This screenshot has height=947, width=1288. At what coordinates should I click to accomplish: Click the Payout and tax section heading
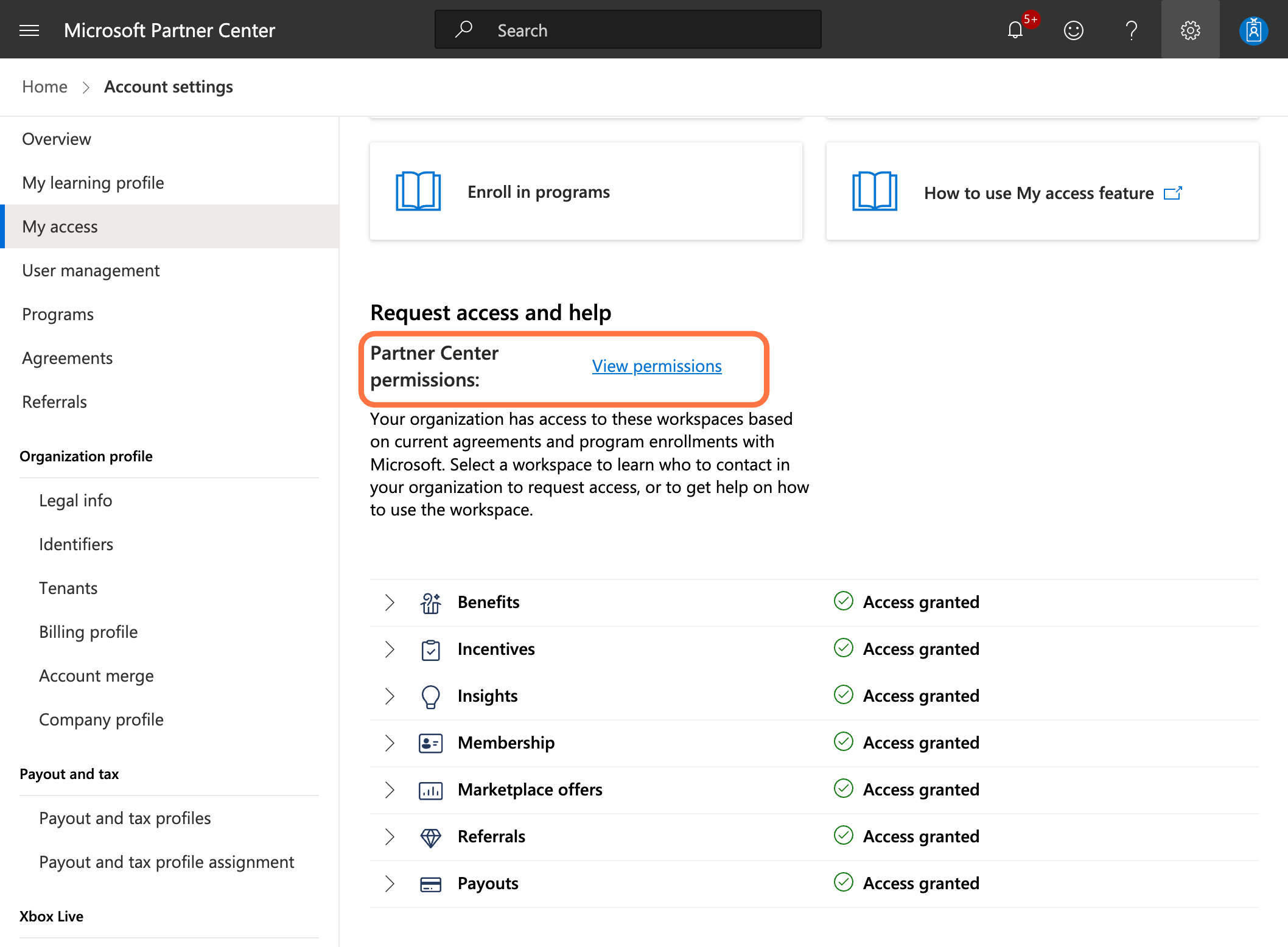click(x=69, y=774)
